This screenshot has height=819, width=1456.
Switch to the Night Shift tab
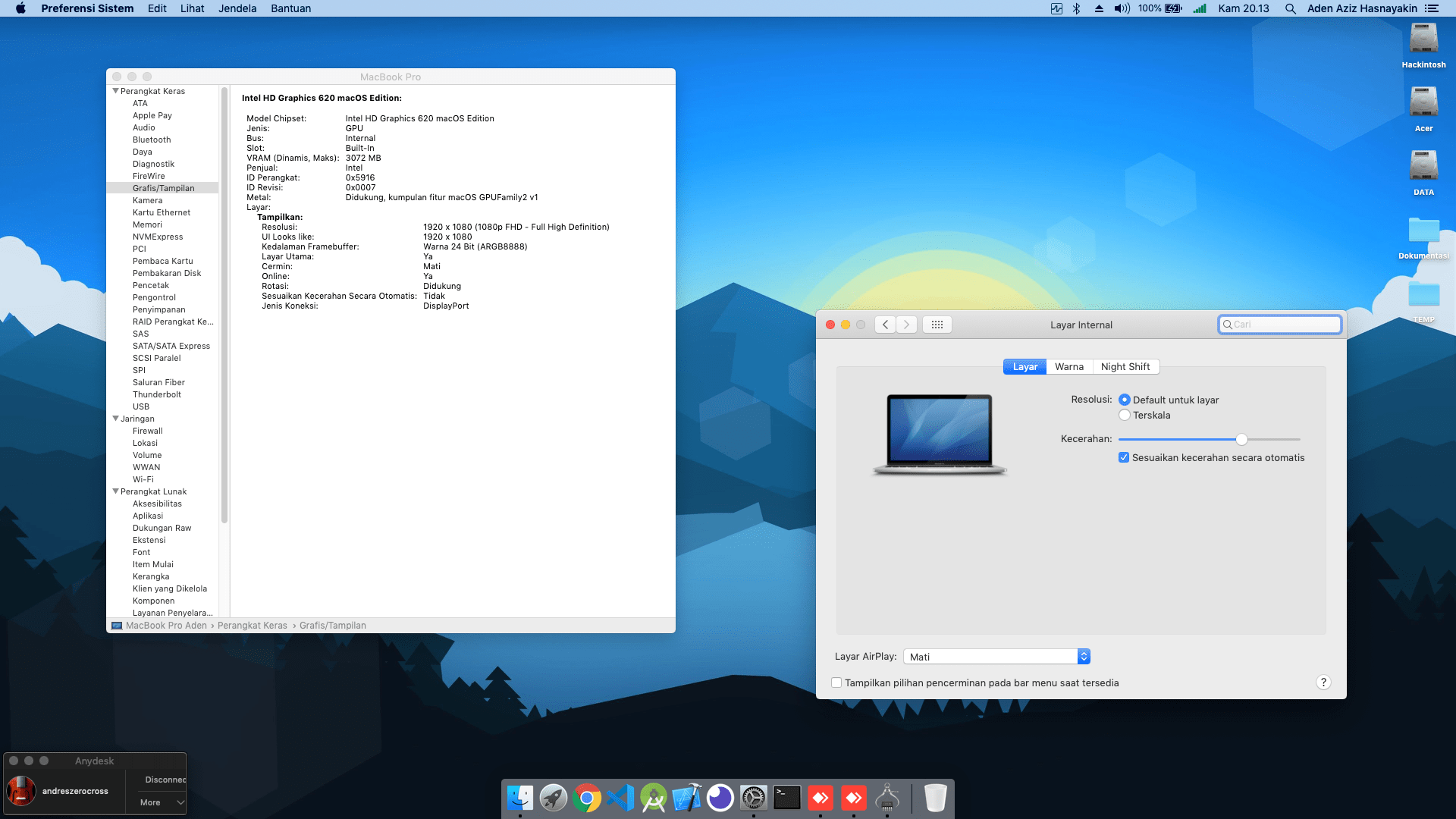click(1125, 366)
